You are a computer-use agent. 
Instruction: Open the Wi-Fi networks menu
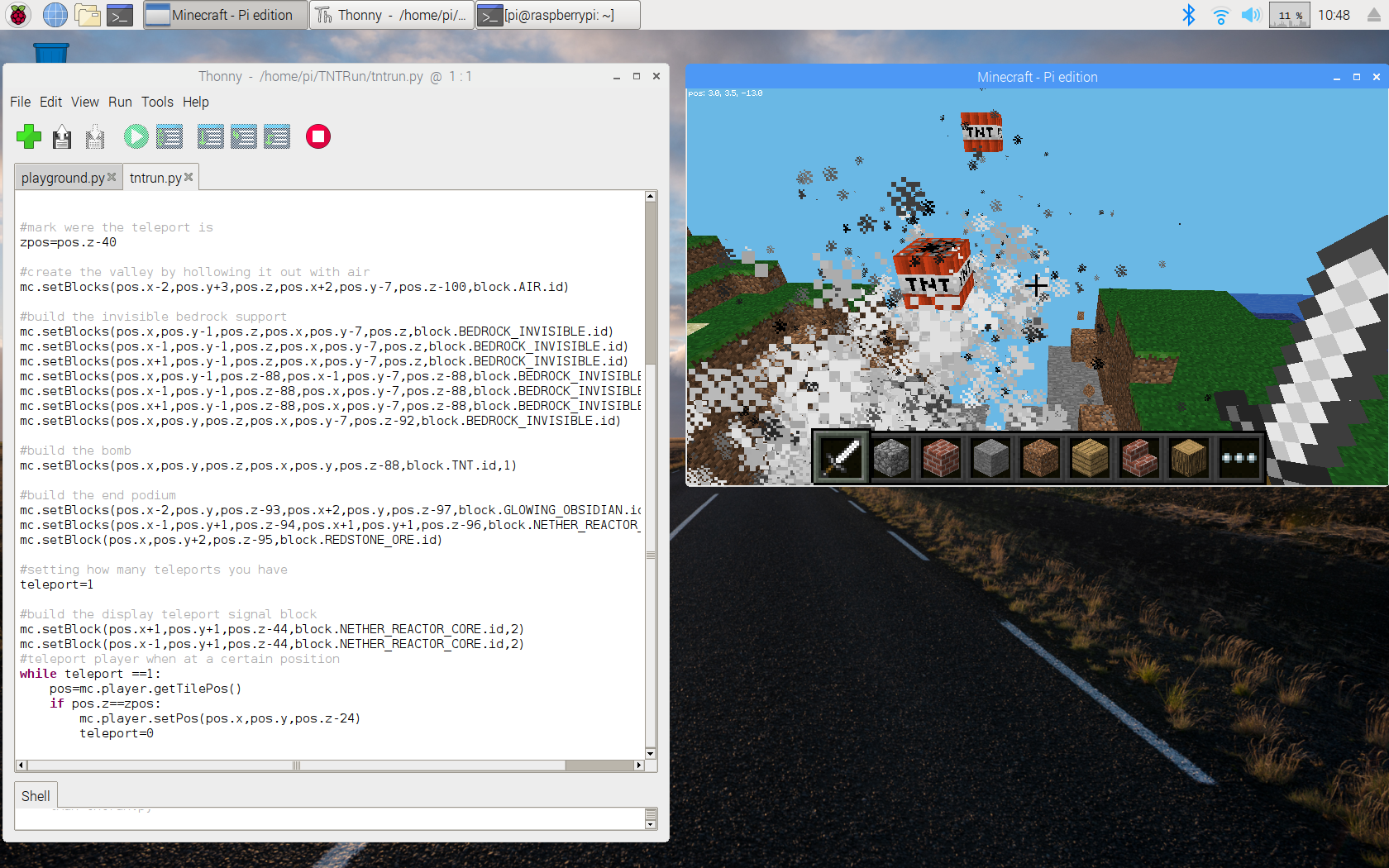[1220, 15]
